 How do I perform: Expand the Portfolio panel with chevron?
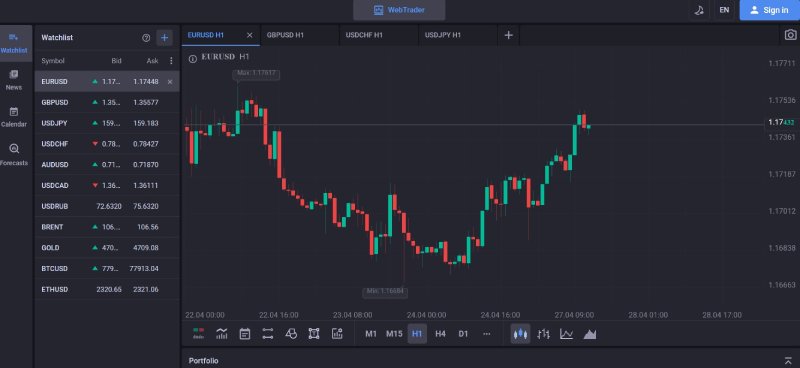788,360
